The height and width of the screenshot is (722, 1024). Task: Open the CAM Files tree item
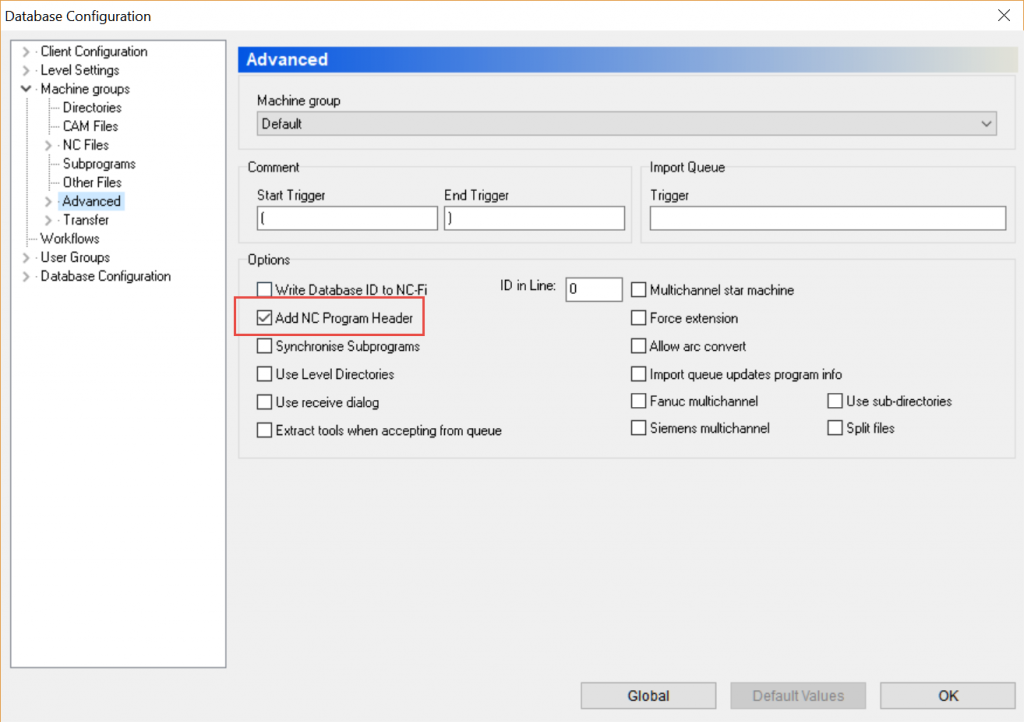tap(90, 127)
